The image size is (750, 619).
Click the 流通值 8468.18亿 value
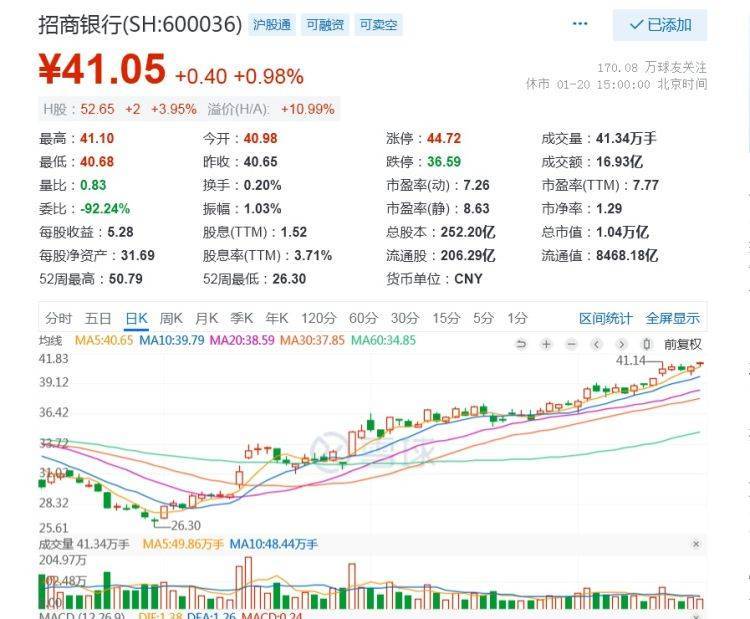coord(627,255)
